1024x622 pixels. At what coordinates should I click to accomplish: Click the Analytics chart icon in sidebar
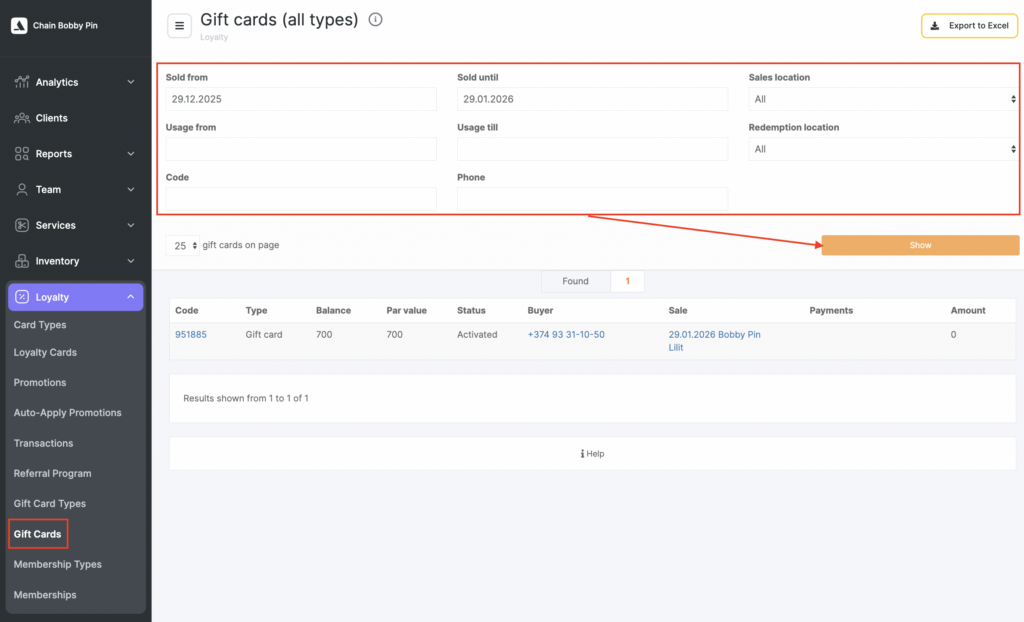[x=22, y=82]
